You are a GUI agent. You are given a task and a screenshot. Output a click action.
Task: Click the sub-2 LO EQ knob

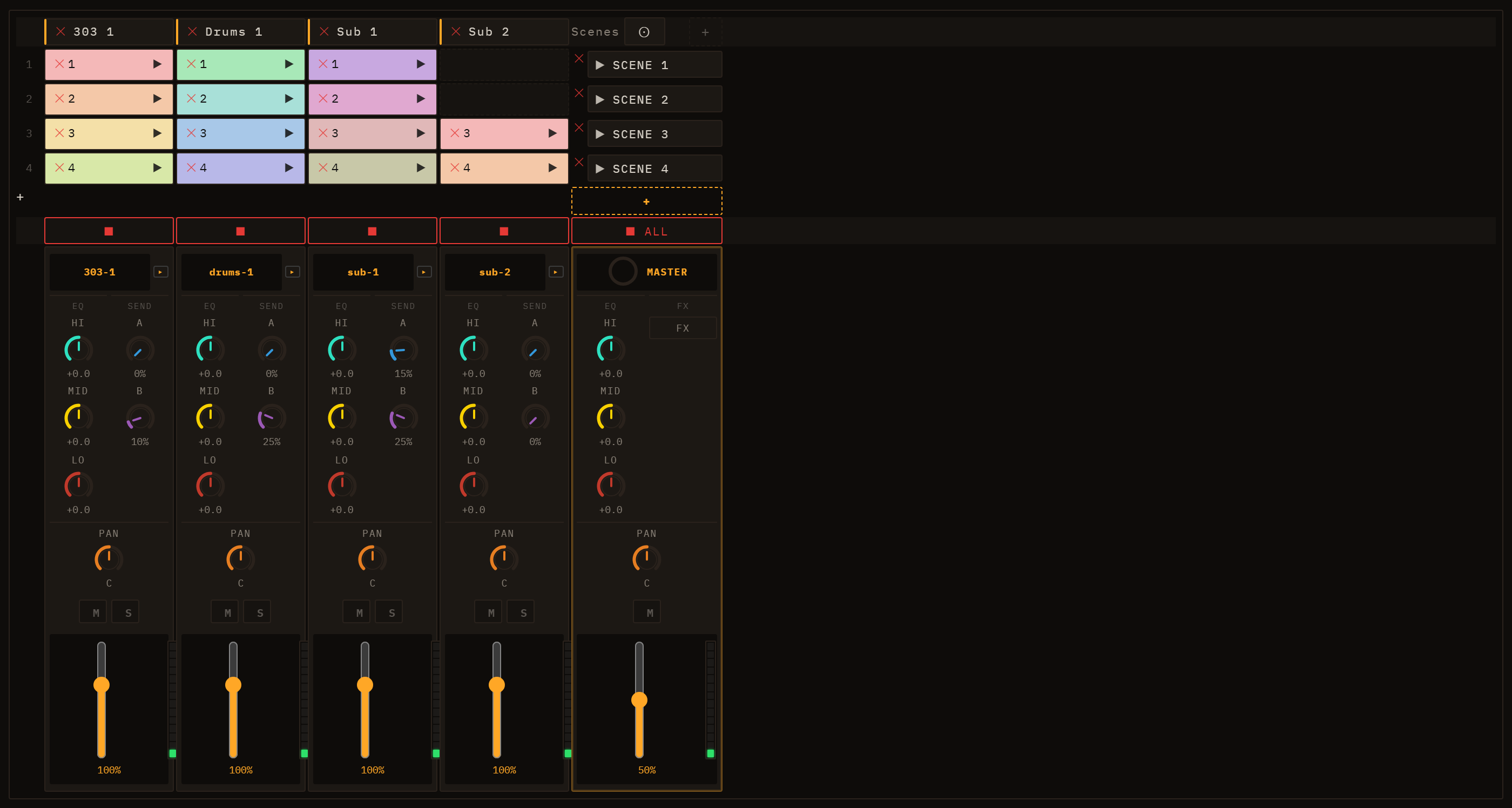(x=474, y=486)
